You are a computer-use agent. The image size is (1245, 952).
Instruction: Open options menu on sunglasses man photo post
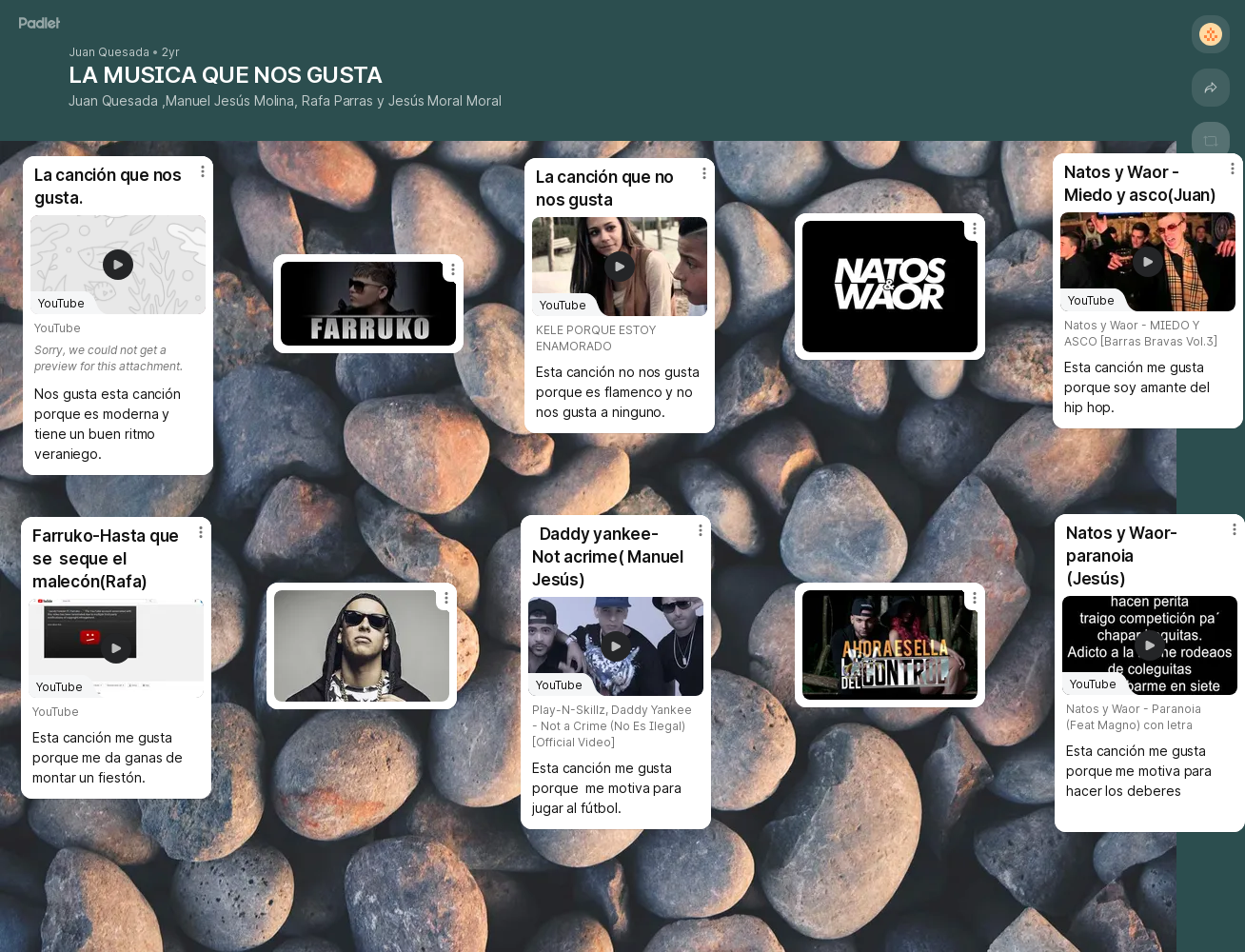click(446, 598)
